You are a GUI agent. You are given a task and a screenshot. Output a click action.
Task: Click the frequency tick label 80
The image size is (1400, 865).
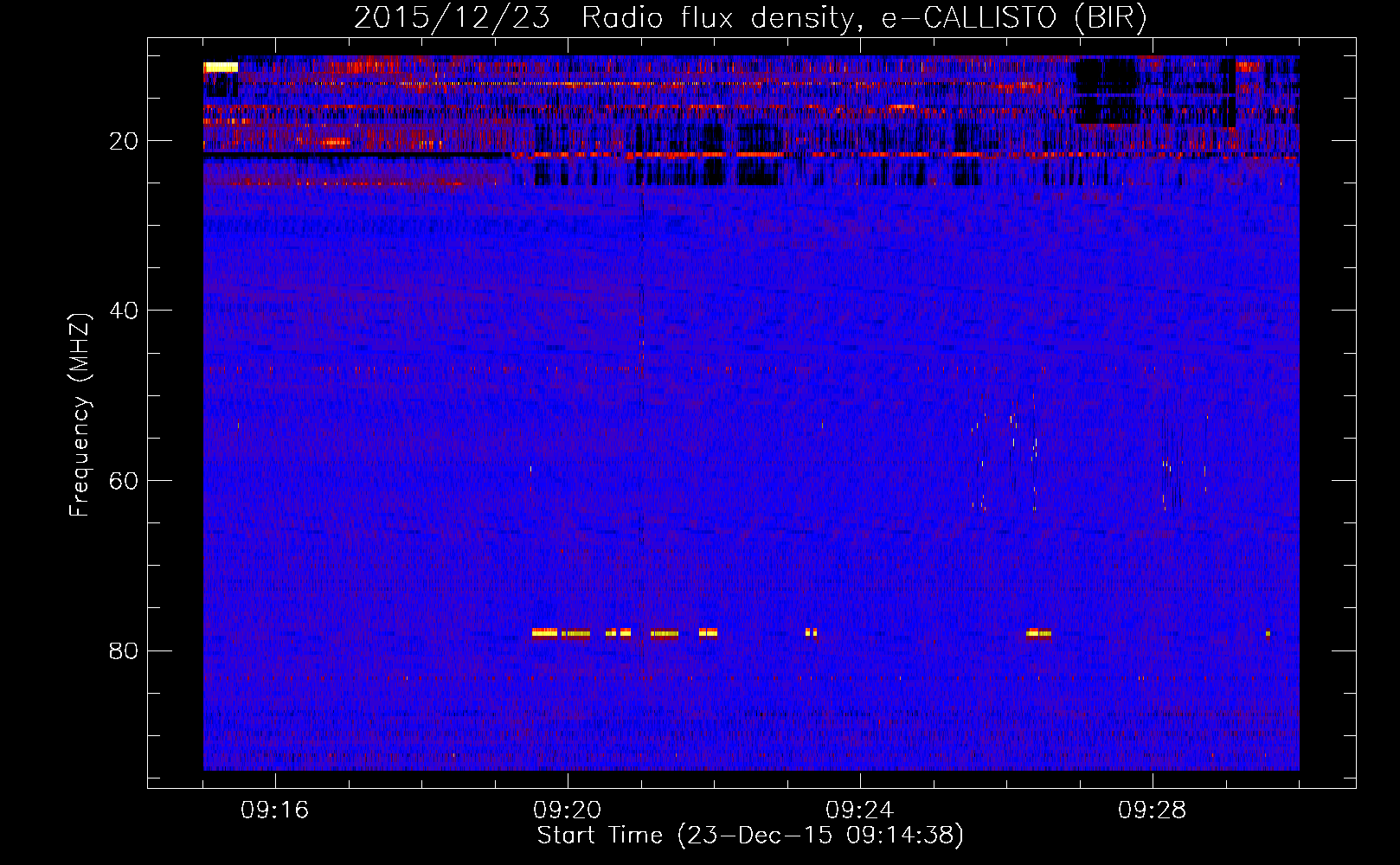(125, 650)
